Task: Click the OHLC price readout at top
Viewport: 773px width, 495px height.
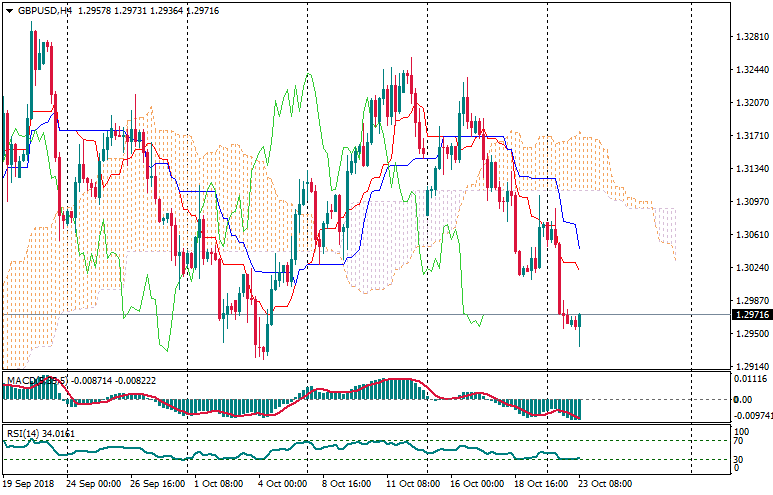Action: pos(155,9)
